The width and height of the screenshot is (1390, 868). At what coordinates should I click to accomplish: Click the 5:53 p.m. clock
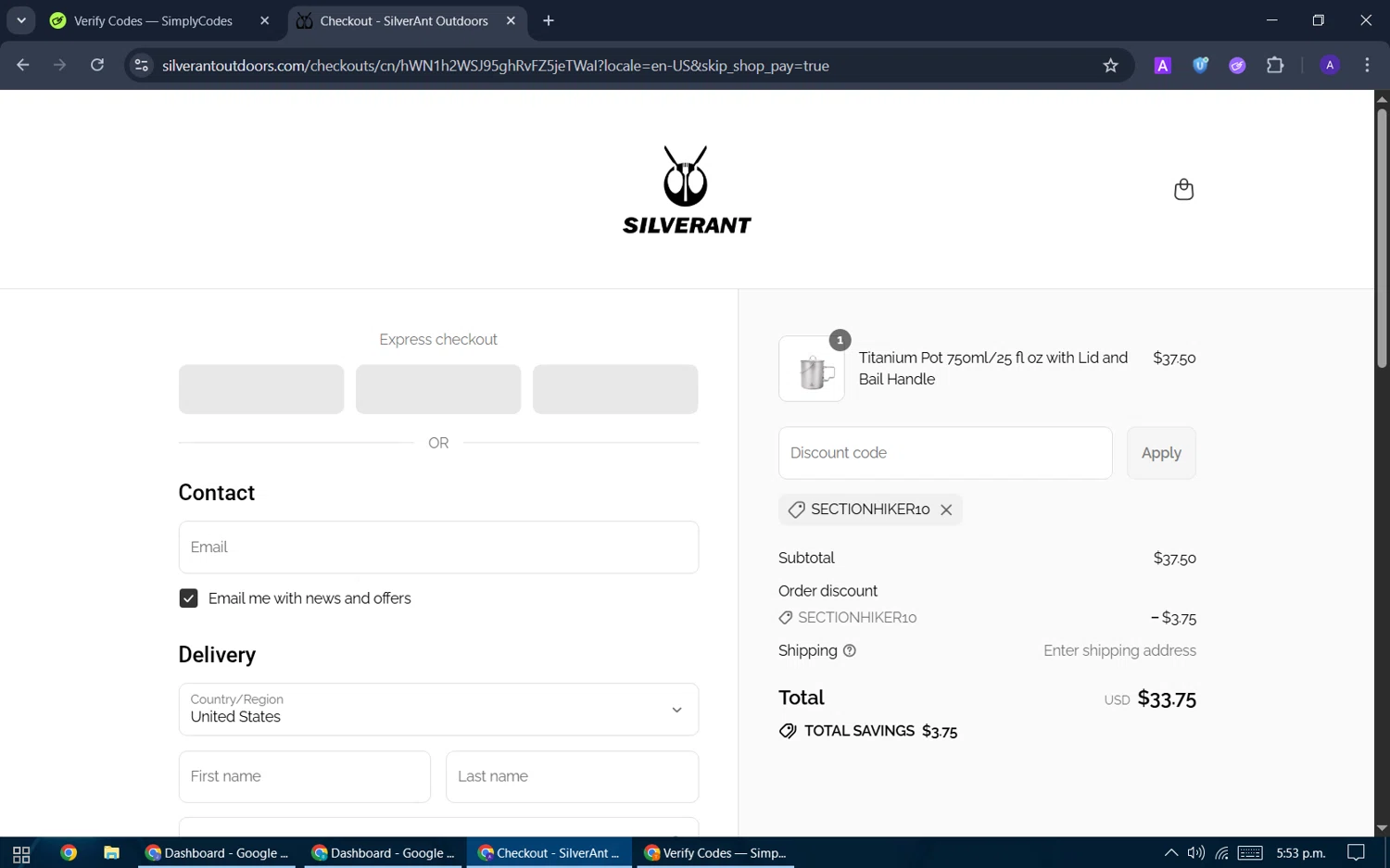1301,853
